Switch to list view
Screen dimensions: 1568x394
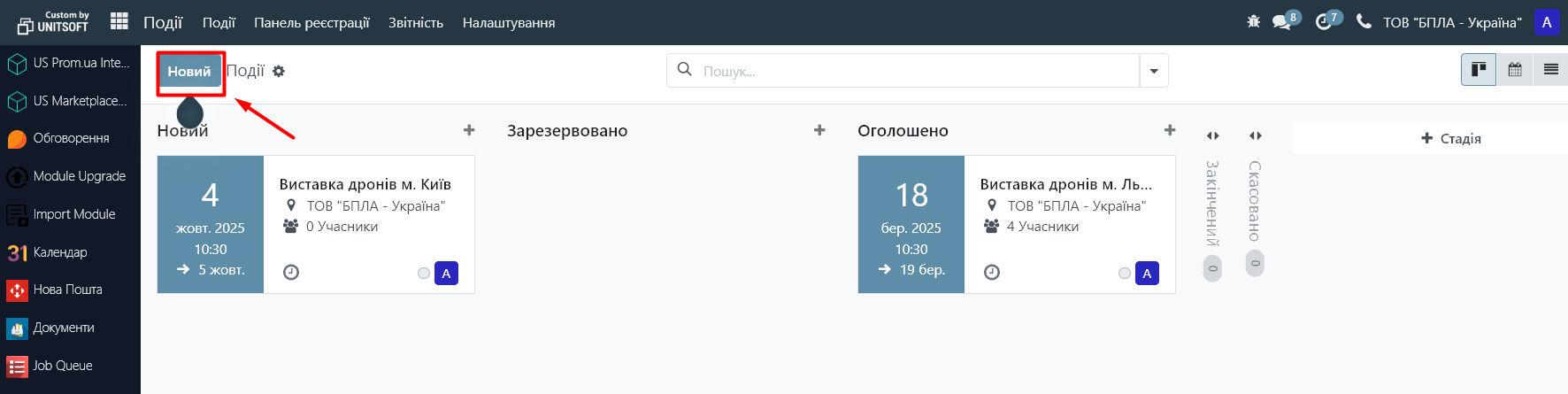coord(1550,70)
